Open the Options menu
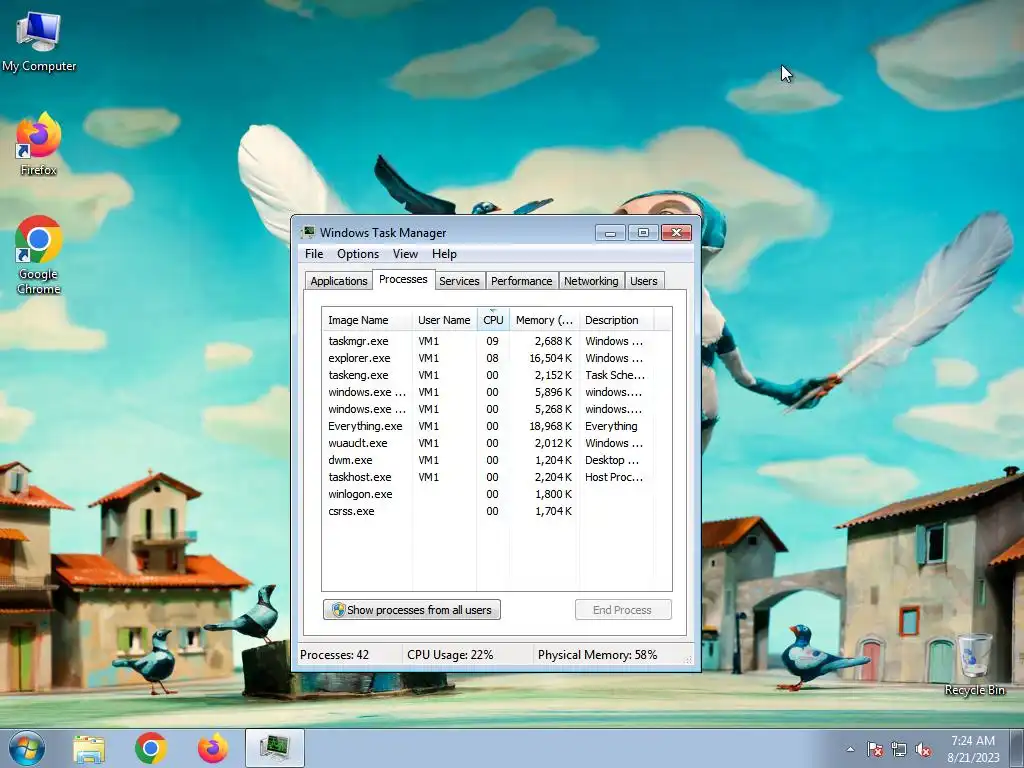 coord(358,254)
